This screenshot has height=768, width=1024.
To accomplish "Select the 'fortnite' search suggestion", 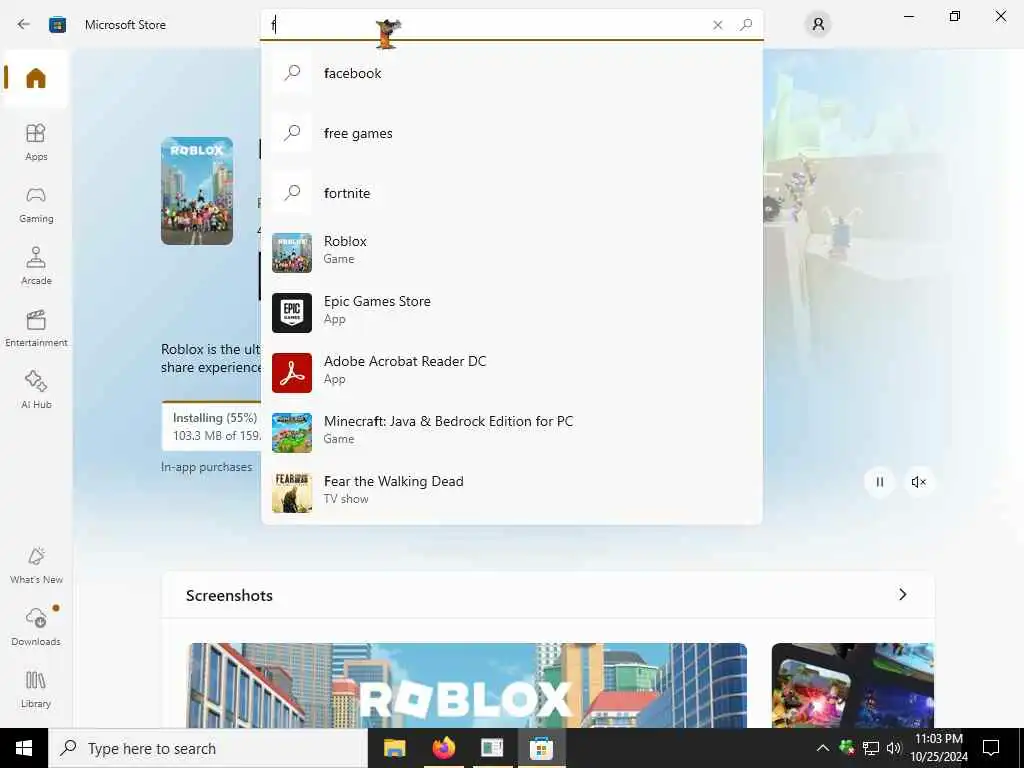I will (x=511, y=193).
